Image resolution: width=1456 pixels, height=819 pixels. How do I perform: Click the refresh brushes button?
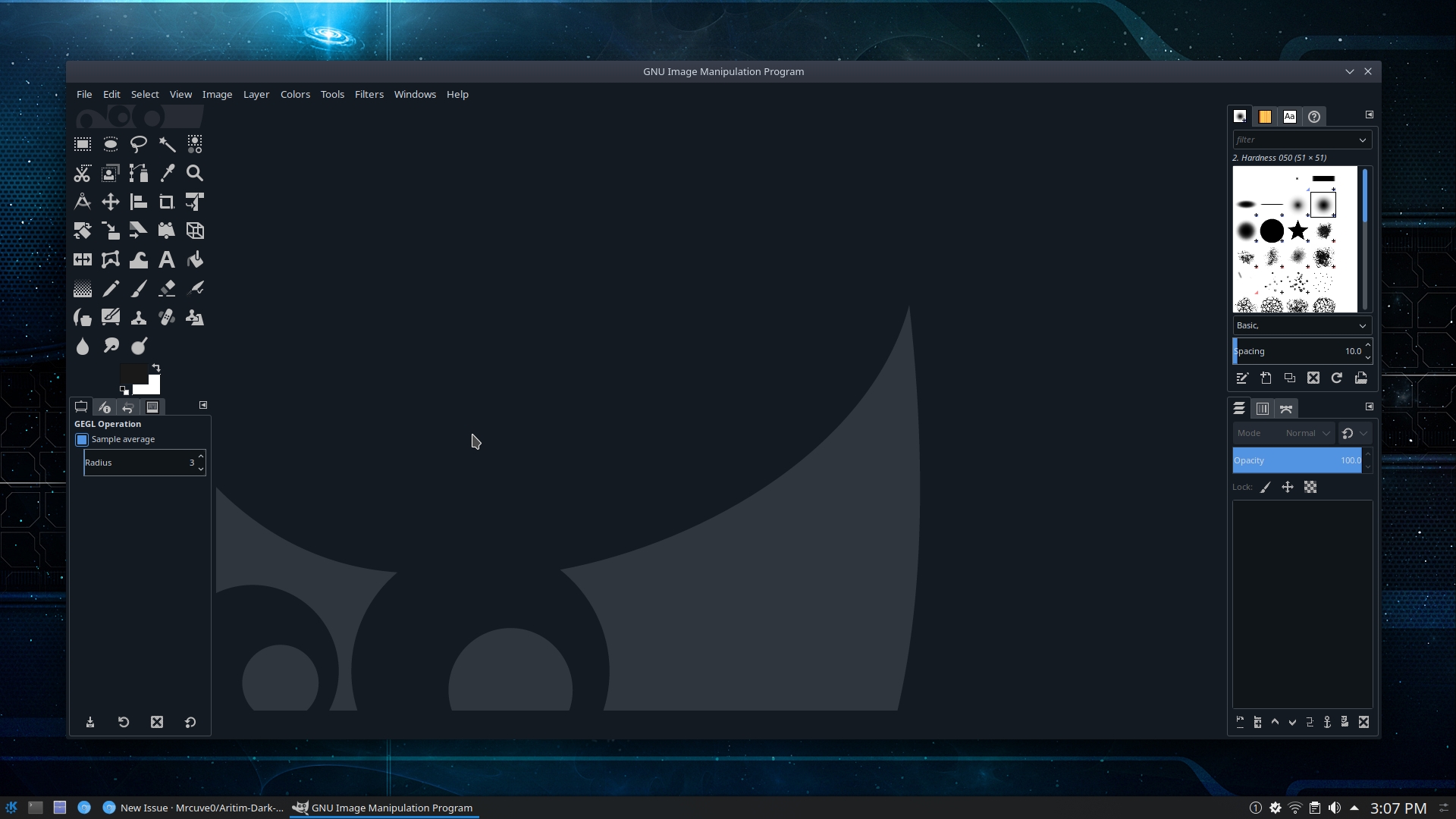pyautogui.click(x=1337, y=378)
